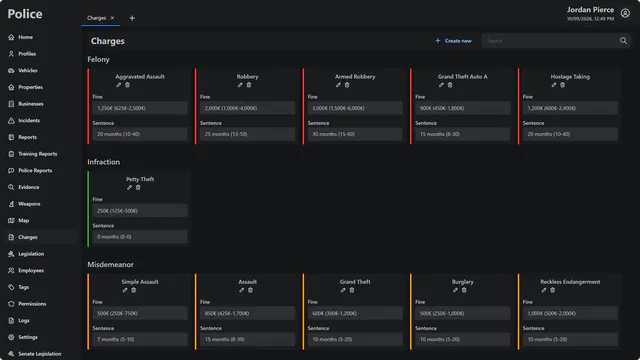The image size is (640, 360).
Task: Click the search magnifier icon
Action: click(x=623, y=41)
